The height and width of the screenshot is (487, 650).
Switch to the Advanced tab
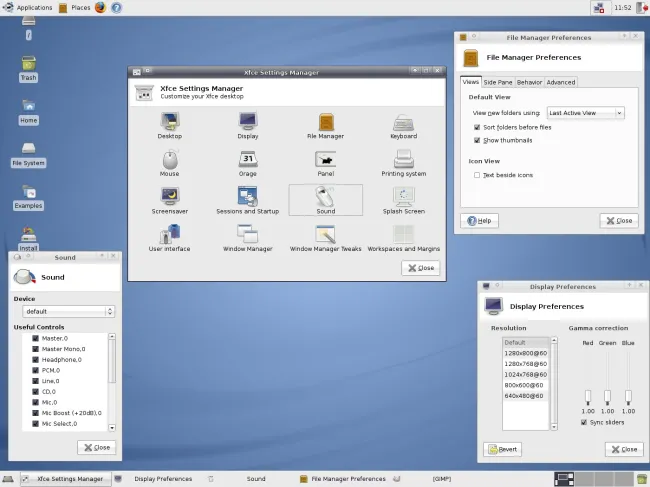pos(561,82)
